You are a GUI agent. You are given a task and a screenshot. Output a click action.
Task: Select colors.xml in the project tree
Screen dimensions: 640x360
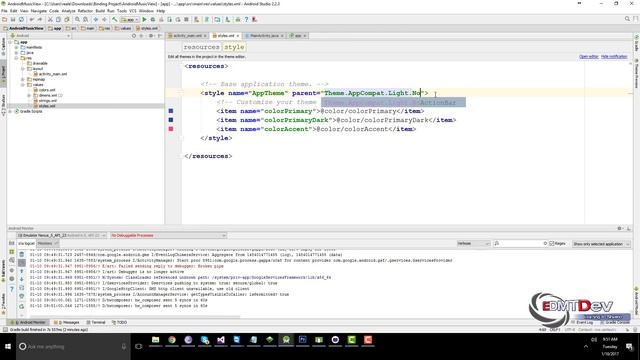click(47, 90)
